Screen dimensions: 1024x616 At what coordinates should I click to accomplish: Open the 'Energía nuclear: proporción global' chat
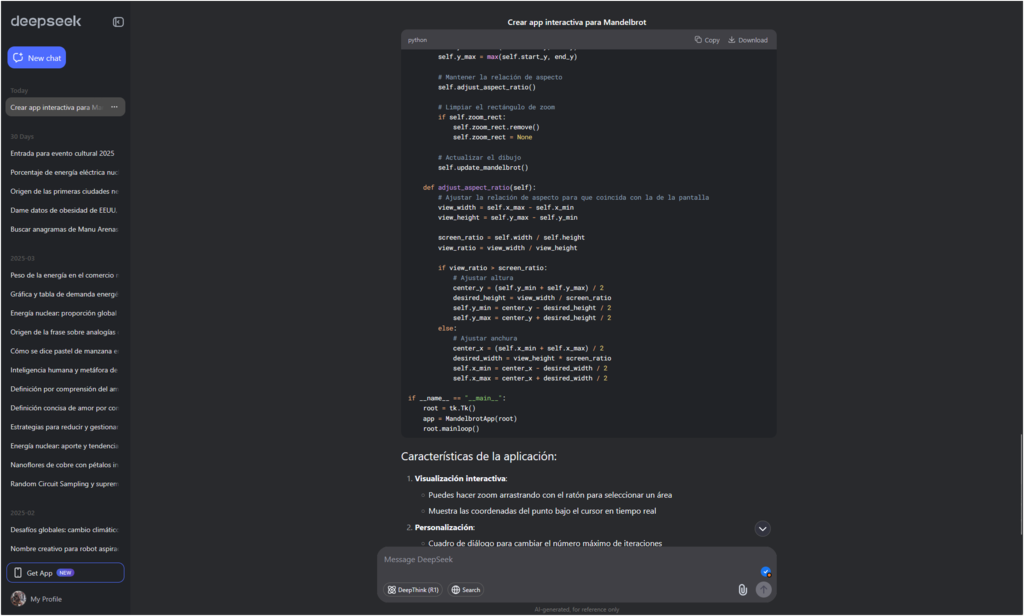pyautogui.click(x=62, y=313)
